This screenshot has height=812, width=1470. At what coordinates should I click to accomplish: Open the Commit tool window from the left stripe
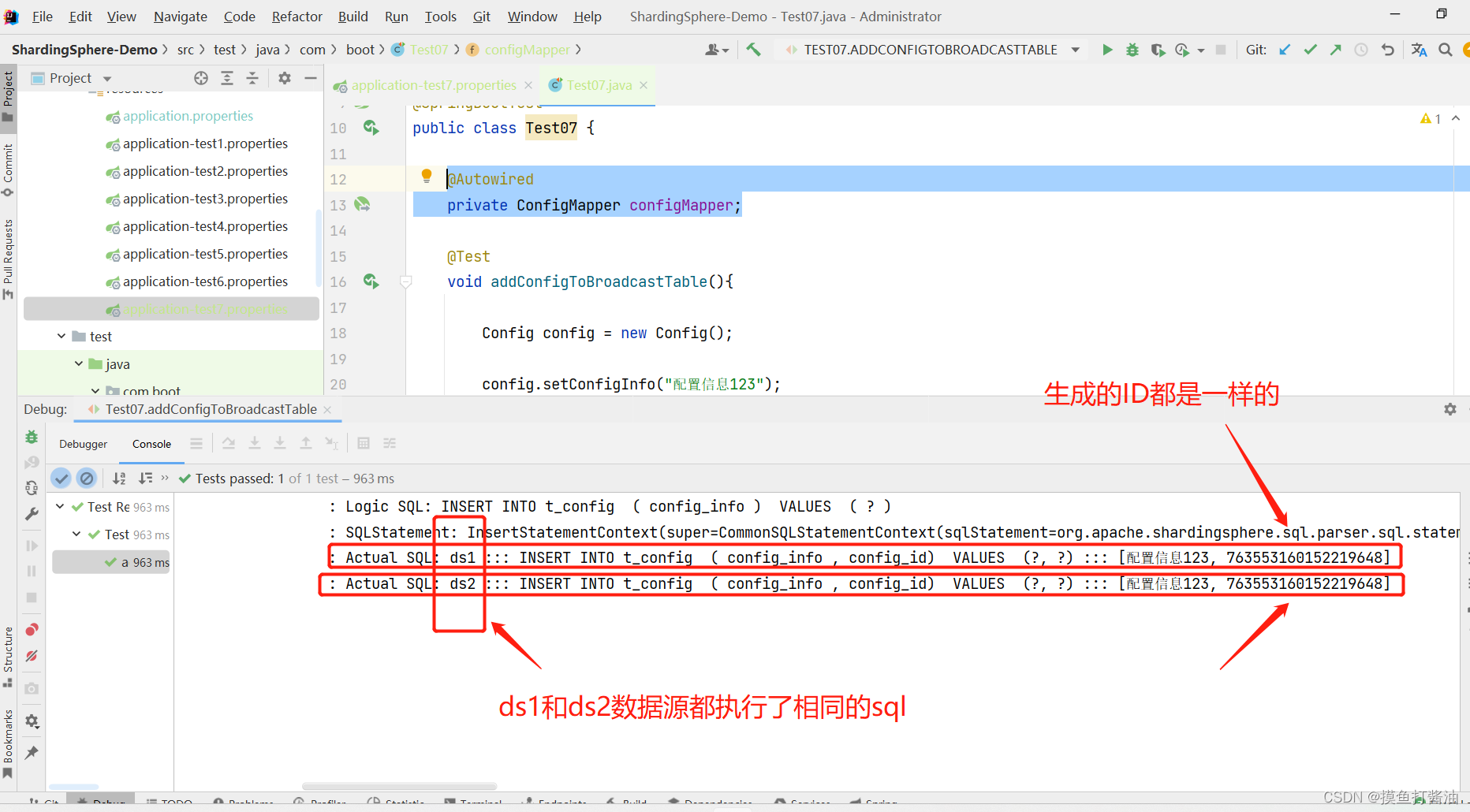point(8,169)
